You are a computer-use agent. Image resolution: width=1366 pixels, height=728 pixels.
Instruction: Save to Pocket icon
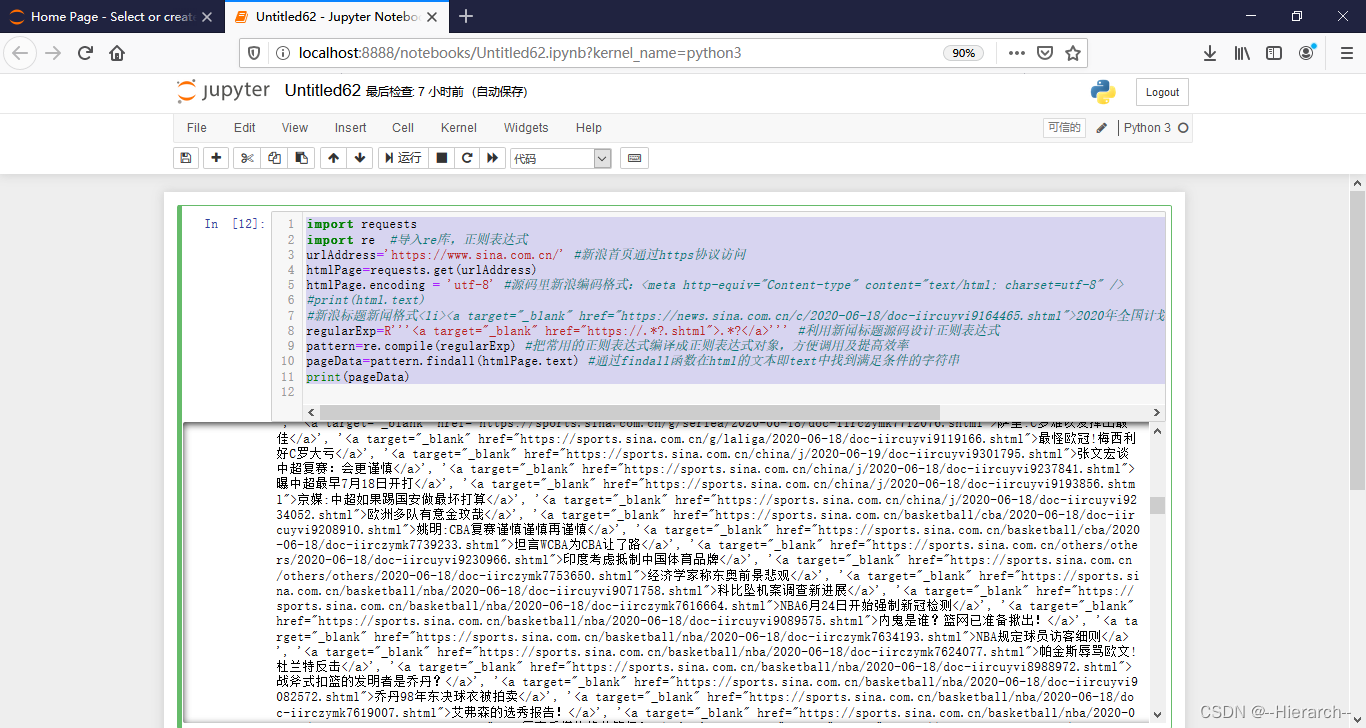(x=1044, y=53)
